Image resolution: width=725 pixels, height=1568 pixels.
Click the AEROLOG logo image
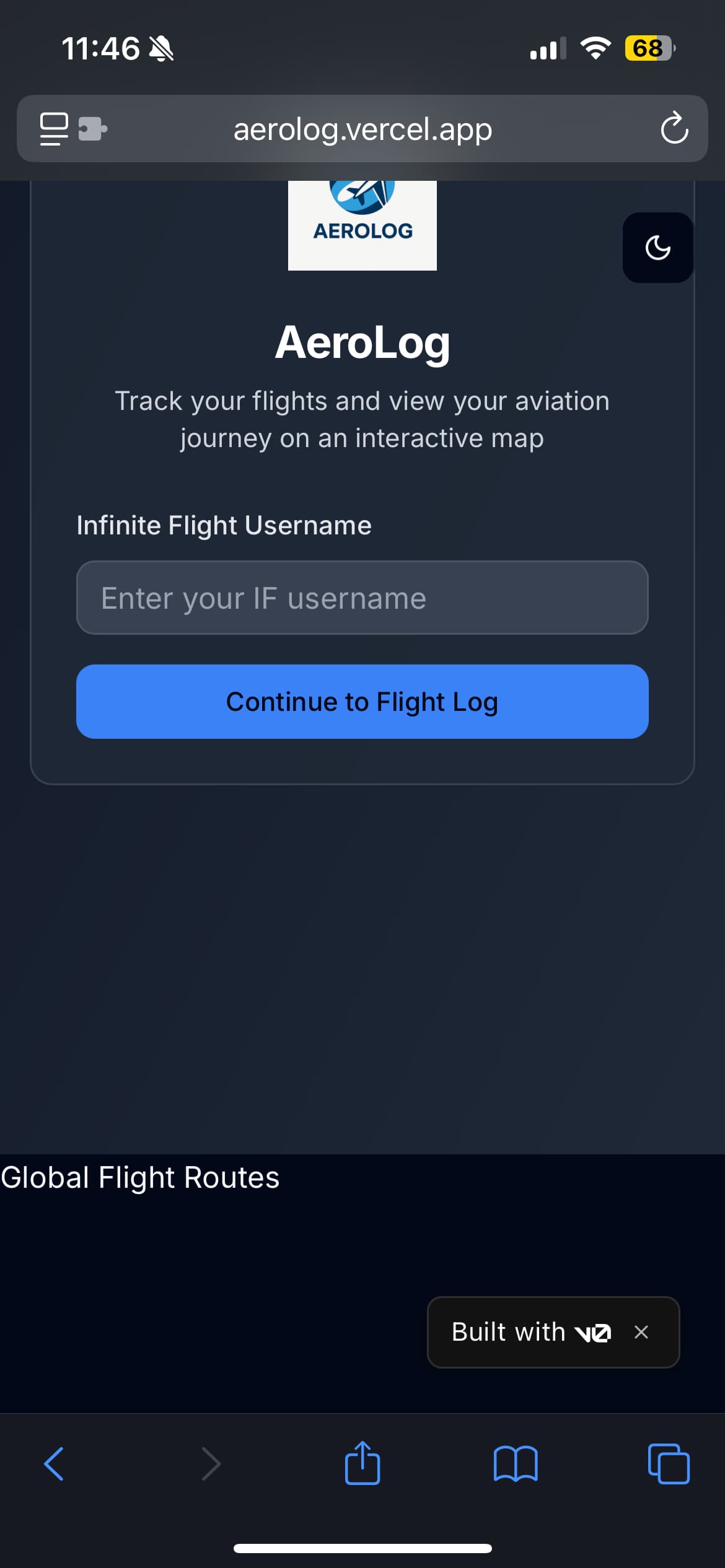click(x=362, y=225)
